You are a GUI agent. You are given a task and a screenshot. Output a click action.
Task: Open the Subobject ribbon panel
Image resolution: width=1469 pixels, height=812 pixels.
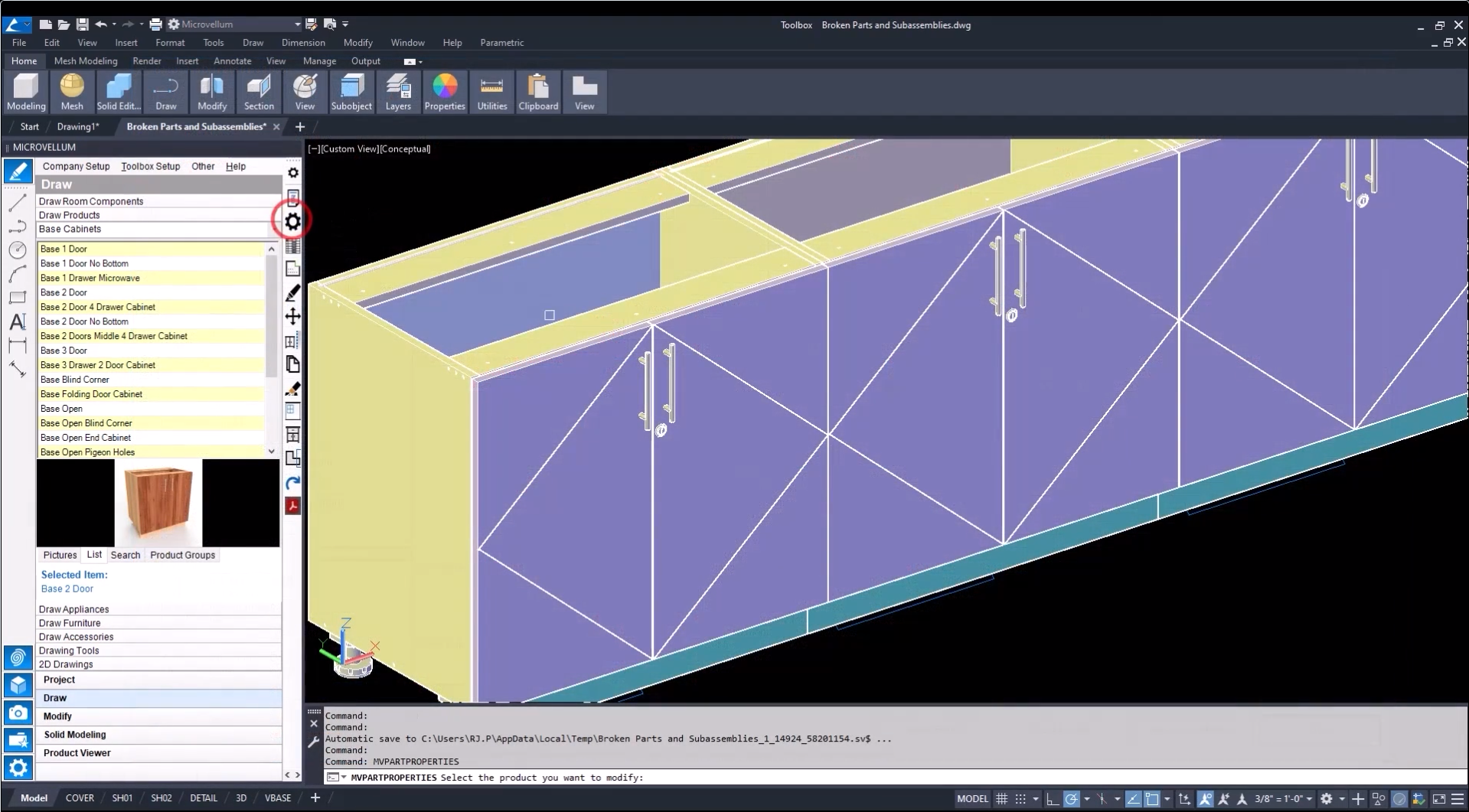[x=351, y=92]
